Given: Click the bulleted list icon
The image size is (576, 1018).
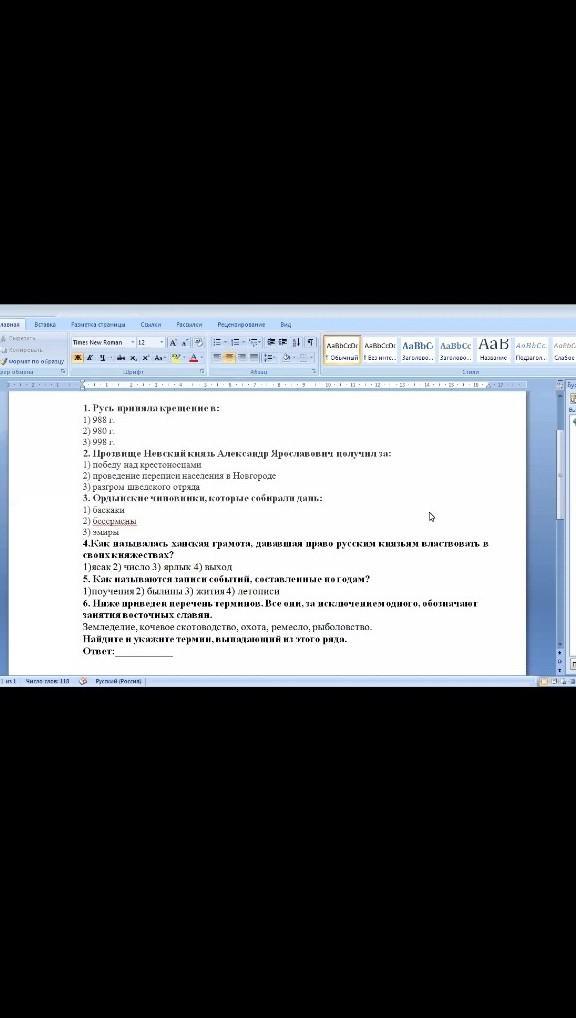Looking at the screenshot, I should (217, 342).
